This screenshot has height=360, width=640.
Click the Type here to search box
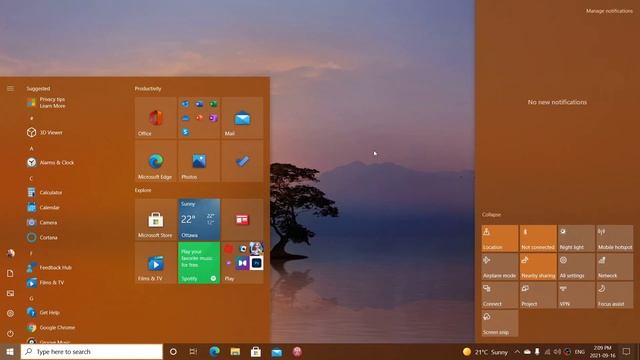click(92, 352)
